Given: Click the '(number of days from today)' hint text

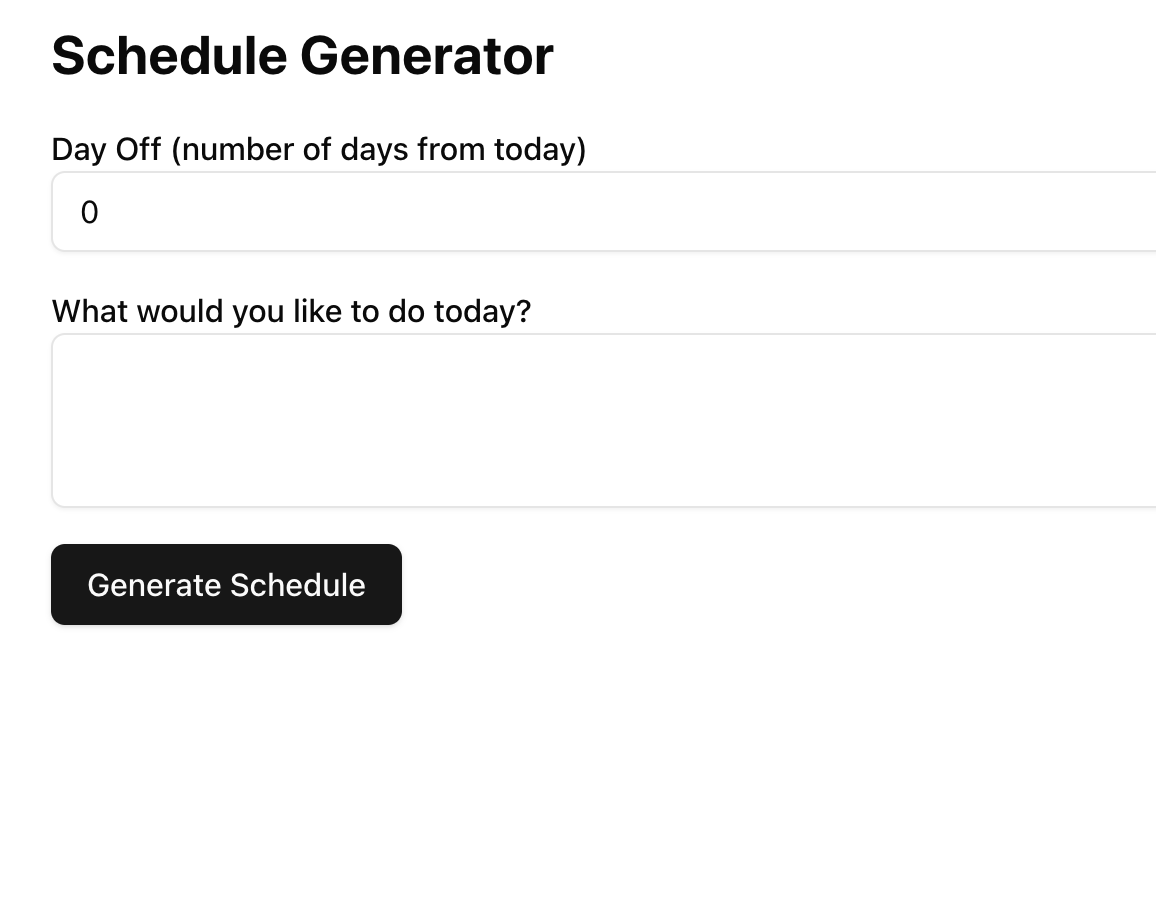Looking at the screenshot, I should [379, 150].
